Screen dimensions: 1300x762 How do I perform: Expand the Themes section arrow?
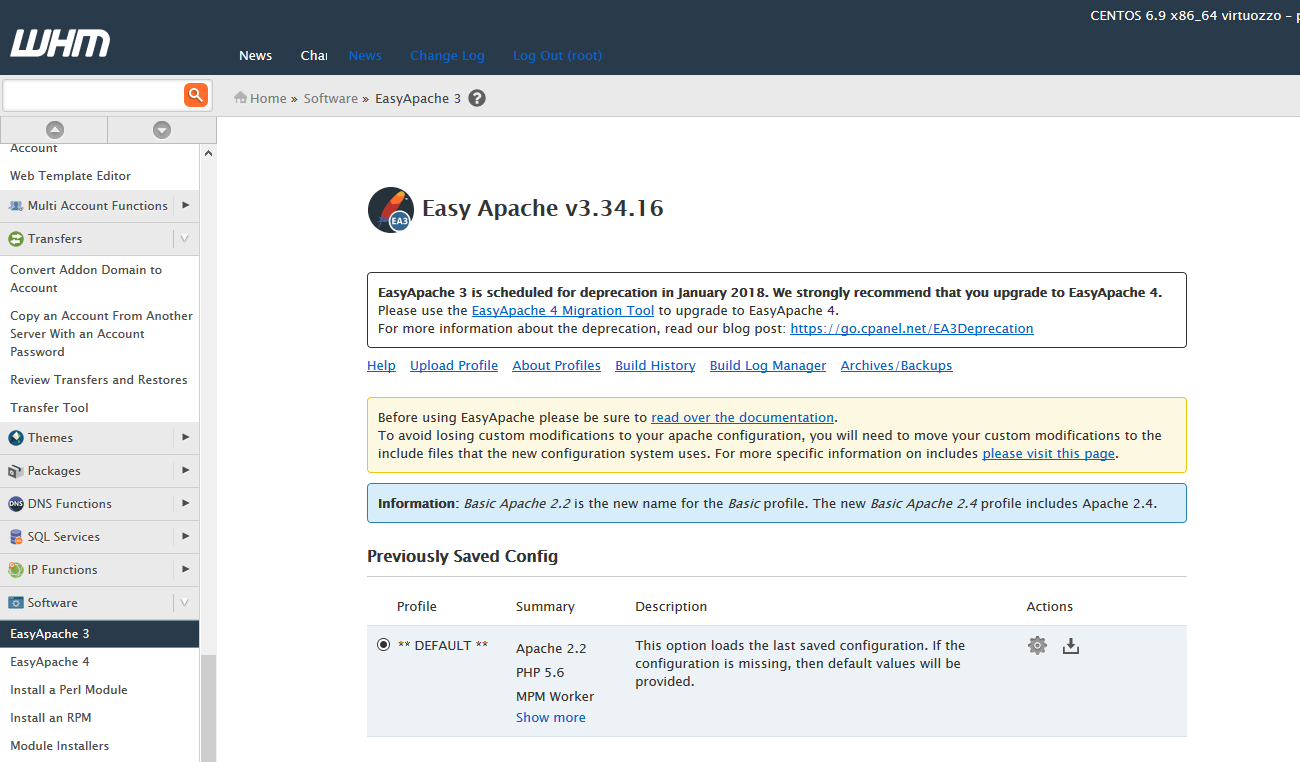(186, 438)
